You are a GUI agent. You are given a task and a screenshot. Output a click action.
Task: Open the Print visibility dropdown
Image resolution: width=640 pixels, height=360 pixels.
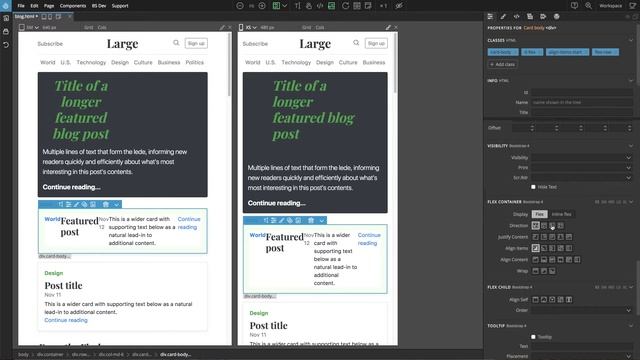coord(582,167)
